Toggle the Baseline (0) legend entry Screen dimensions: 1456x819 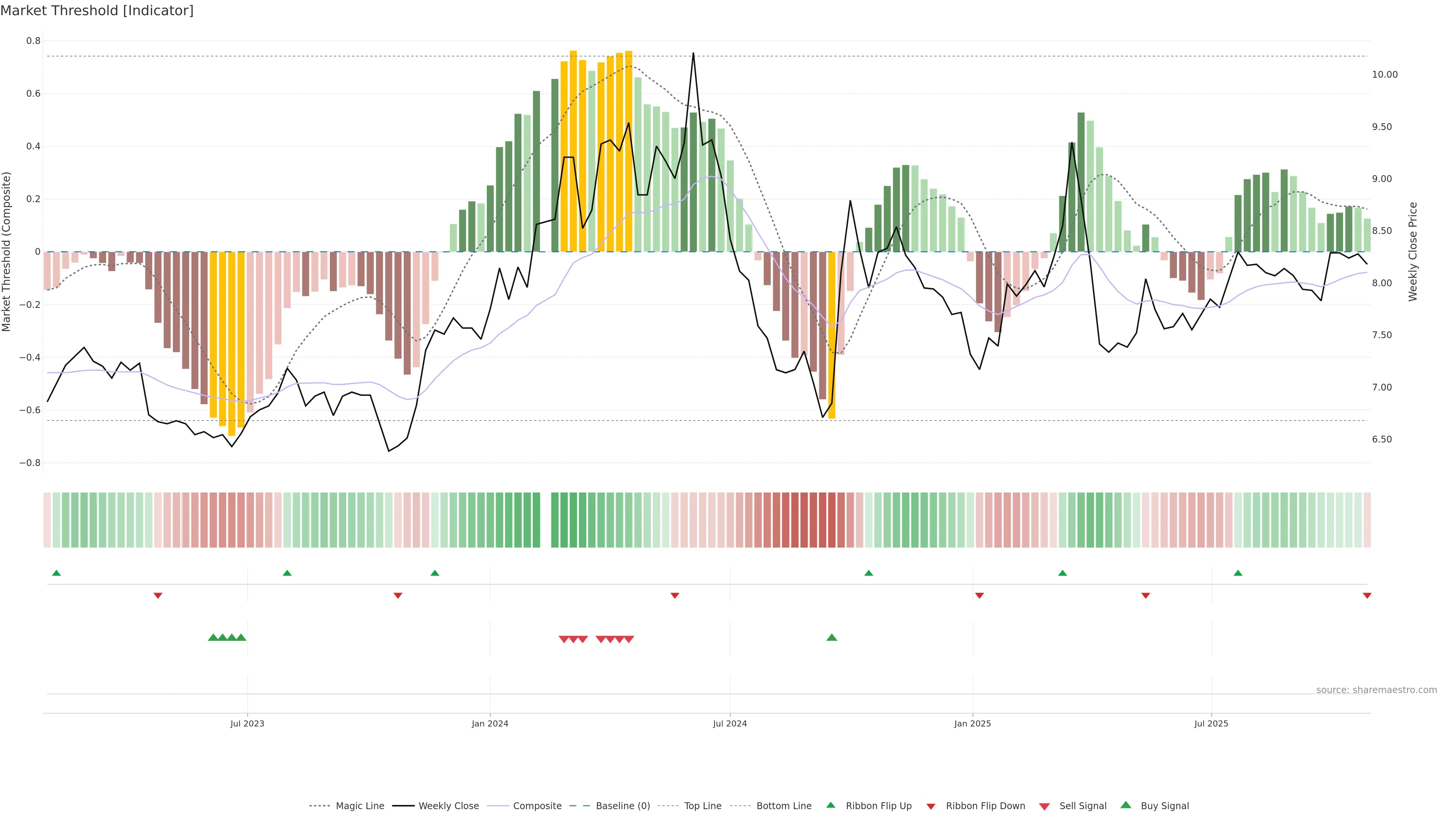click(x=622, y=806)
